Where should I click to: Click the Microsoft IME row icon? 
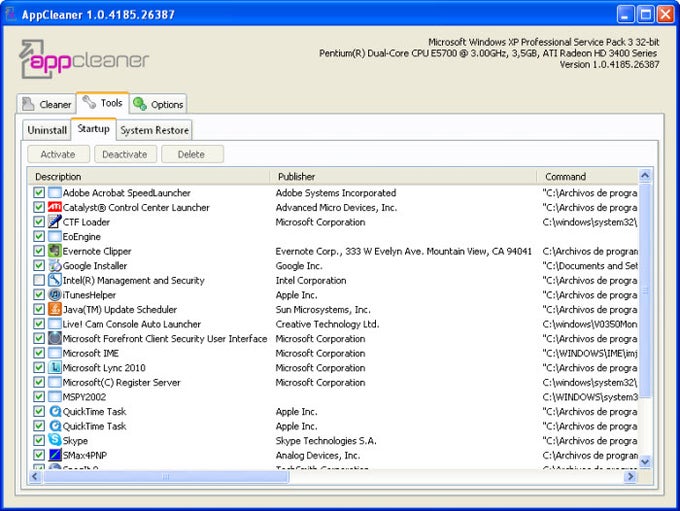click(x=55, y=353)
